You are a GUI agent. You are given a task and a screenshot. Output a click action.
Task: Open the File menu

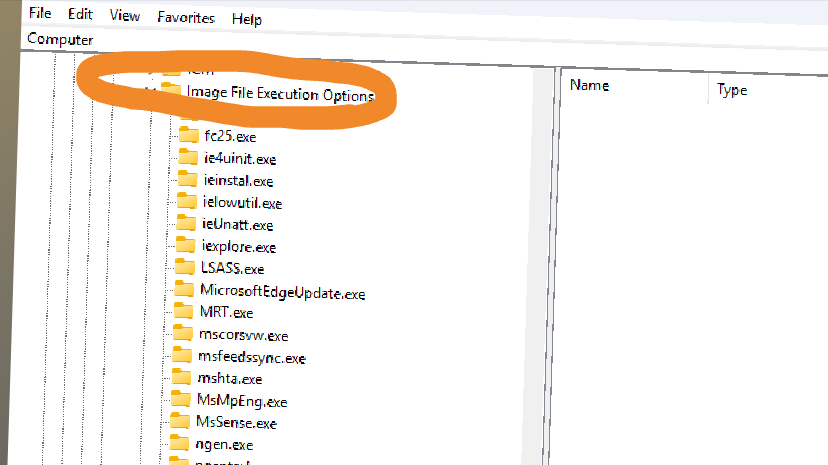pos(40,13)
